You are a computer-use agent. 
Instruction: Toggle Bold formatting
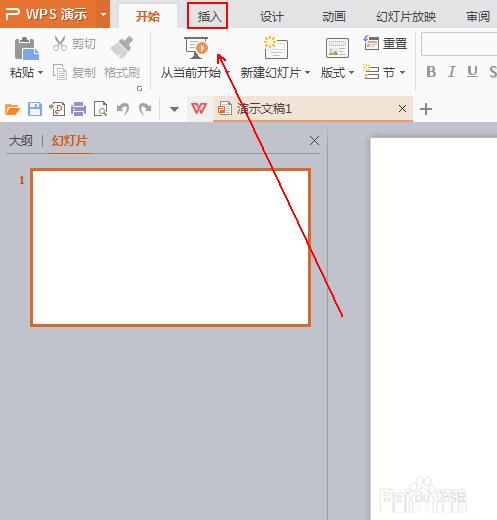431,72
